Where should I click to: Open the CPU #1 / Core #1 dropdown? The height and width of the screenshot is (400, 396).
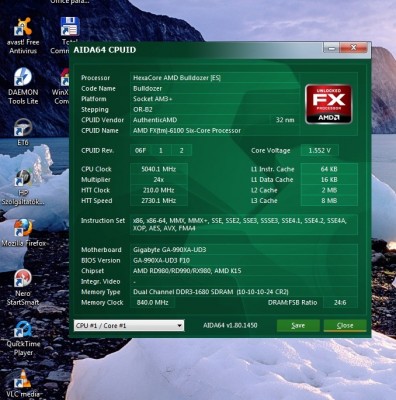pos(129,326)
